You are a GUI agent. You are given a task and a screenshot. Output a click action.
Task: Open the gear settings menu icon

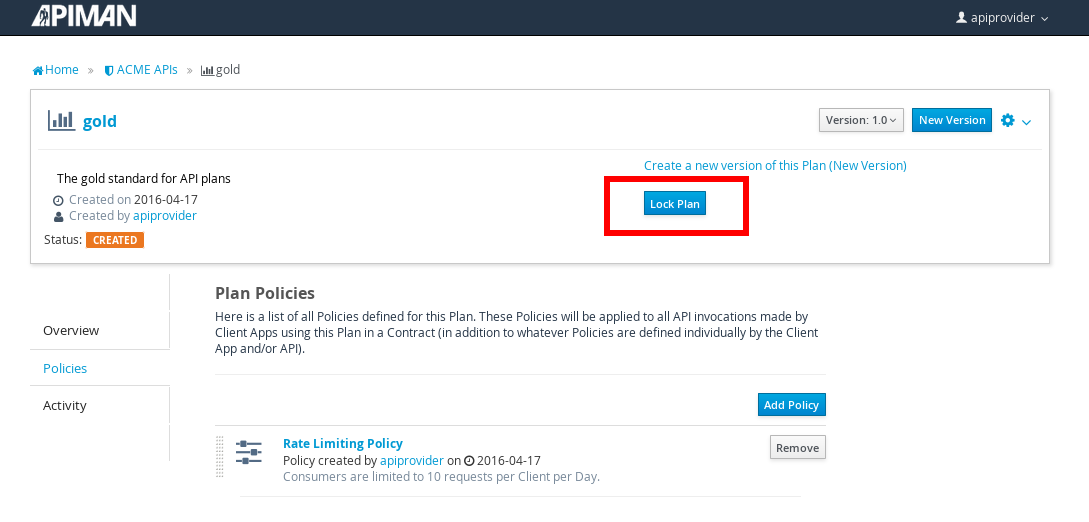pos(1007,121)
